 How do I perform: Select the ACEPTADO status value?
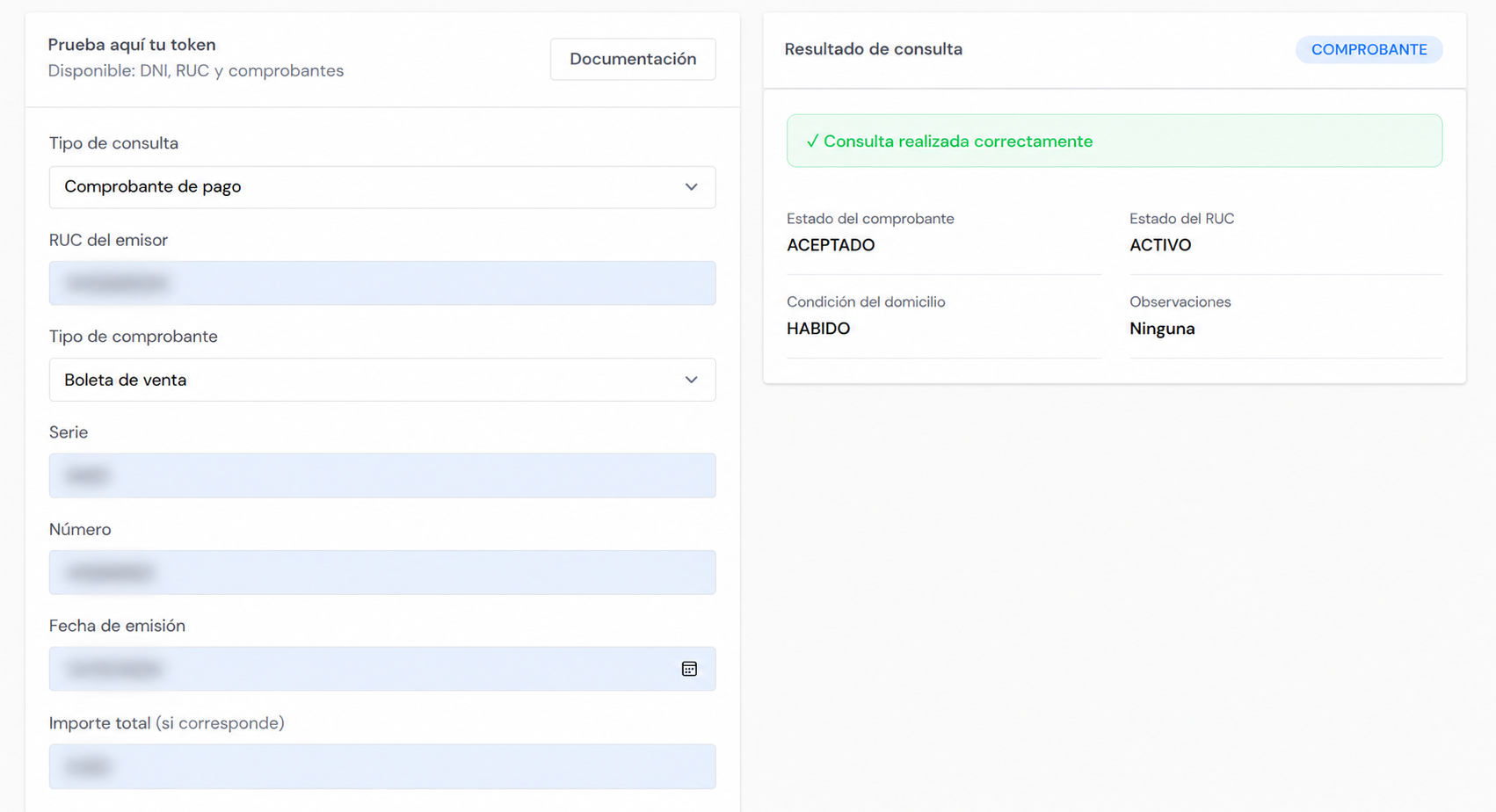point(831,245)
